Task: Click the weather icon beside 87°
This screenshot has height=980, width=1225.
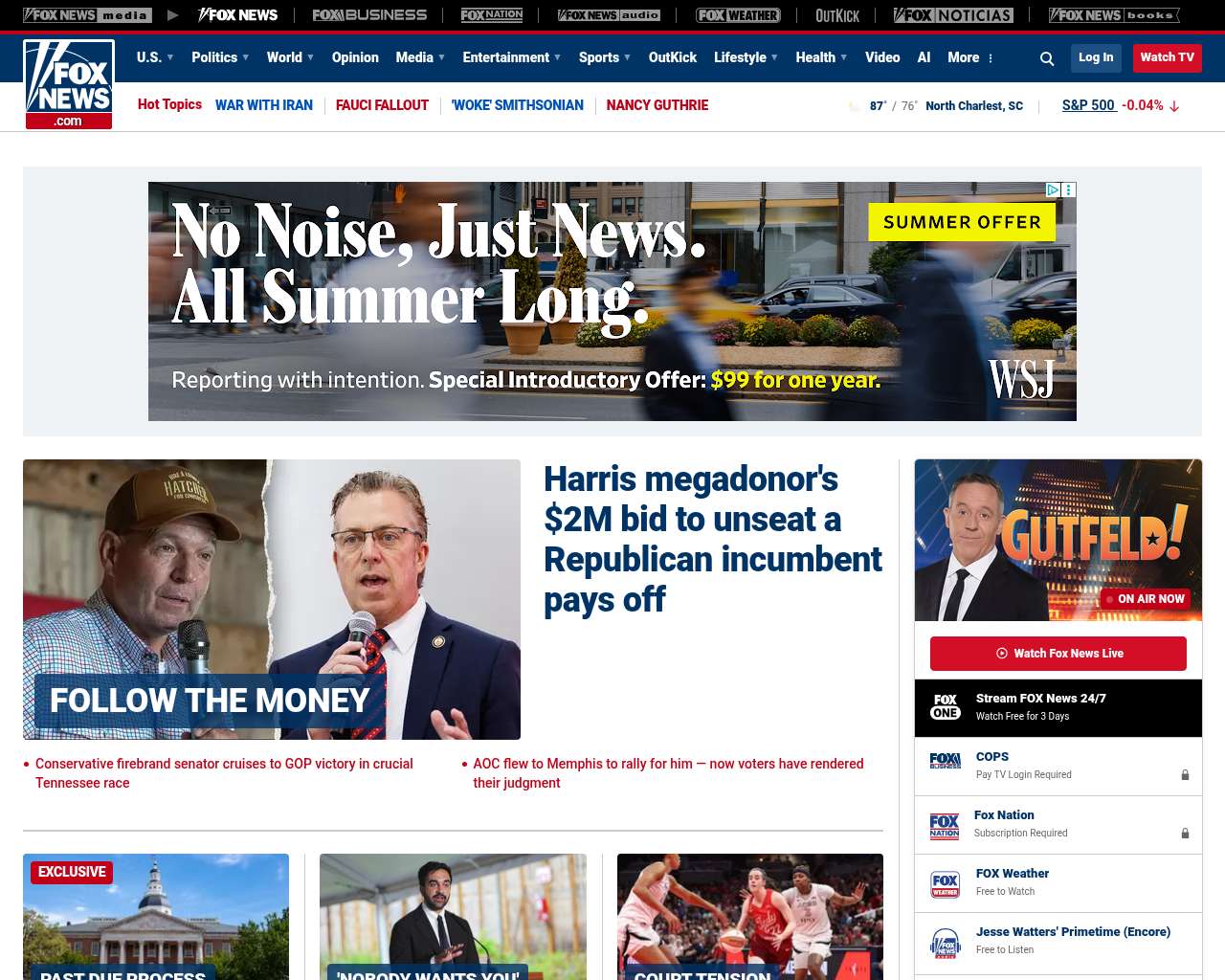Action: click(855, 106)
